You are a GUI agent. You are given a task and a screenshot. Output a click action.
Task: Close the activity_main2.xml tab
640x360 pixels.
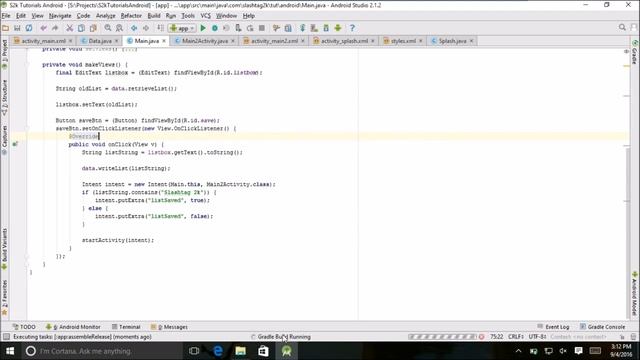point(303,41)
